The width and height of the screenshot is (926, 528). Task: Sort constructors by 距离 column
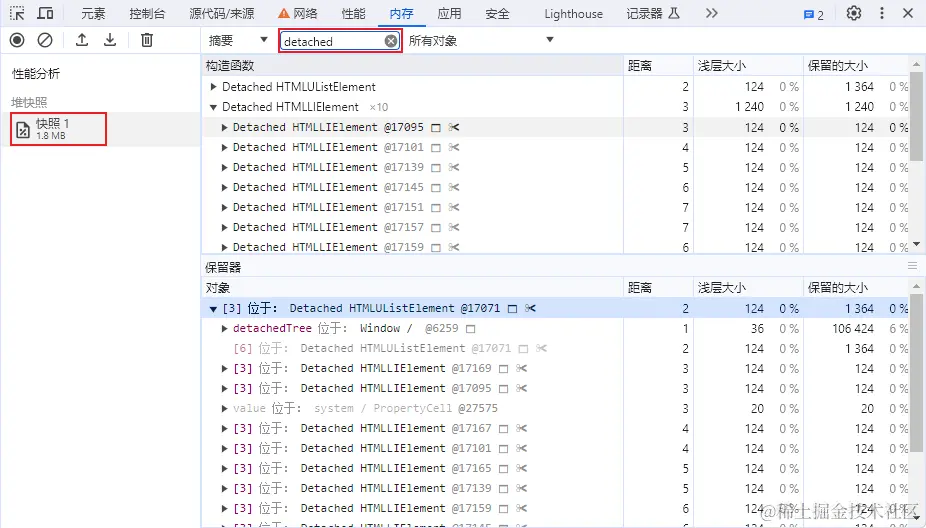658,66
